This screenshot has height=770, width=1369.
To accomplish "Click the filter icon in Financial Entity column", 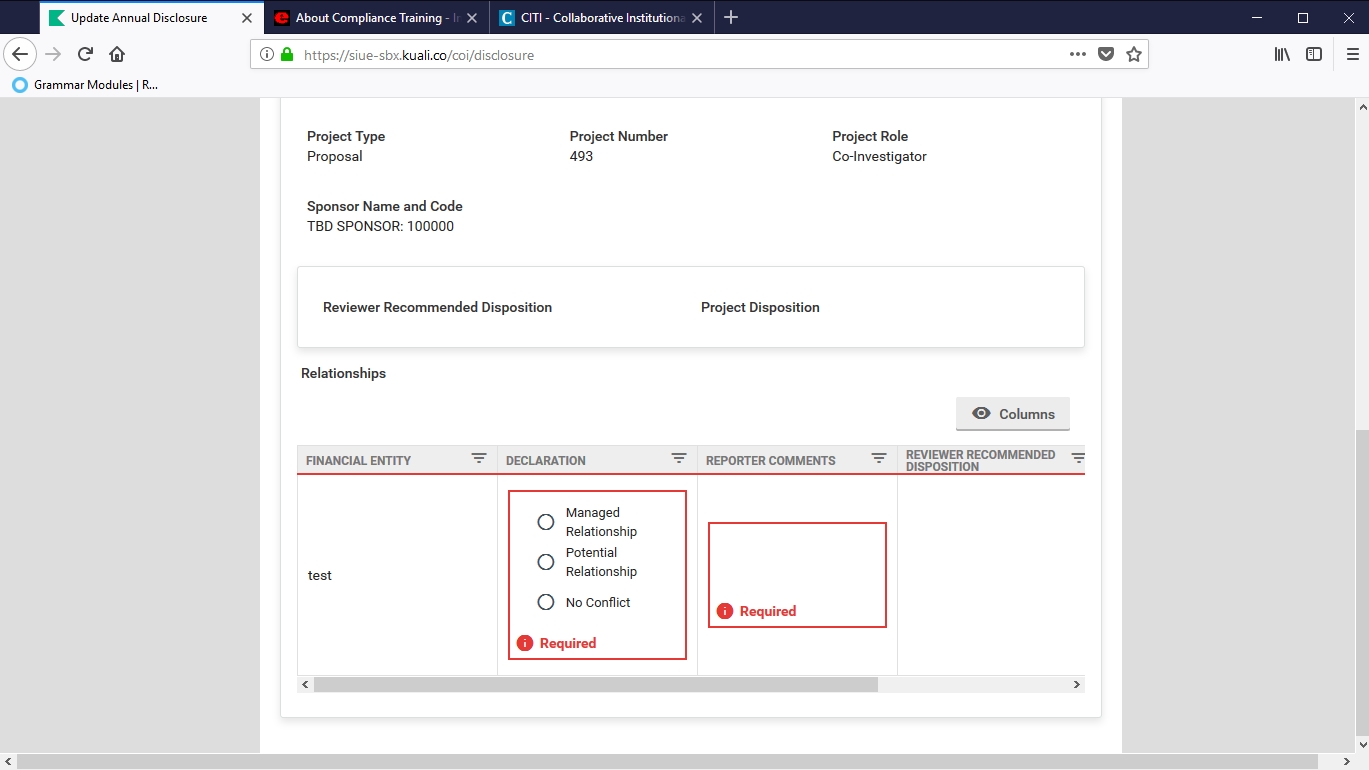I will click(479, 458).
